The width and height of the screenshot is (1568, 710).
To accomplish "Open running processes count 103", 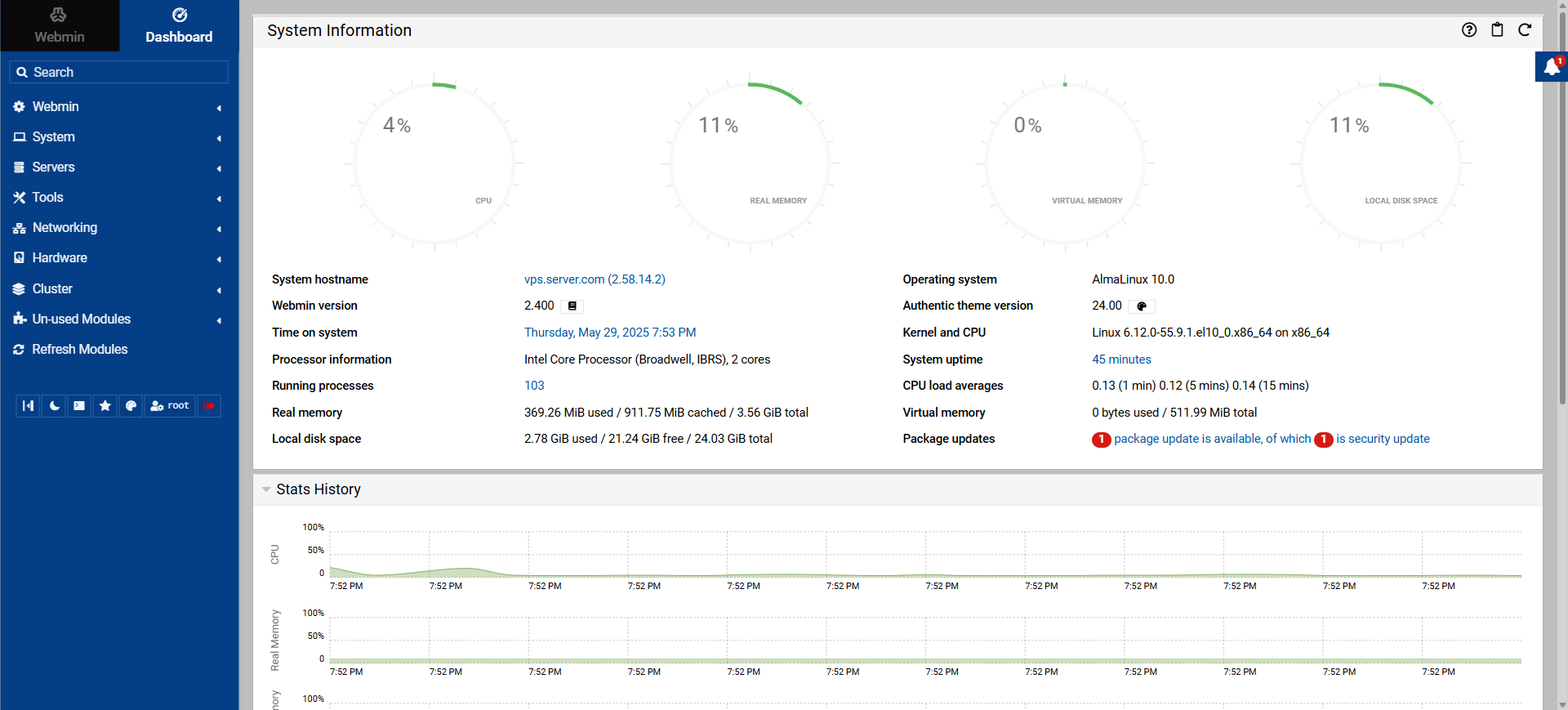I will point(534,386).
